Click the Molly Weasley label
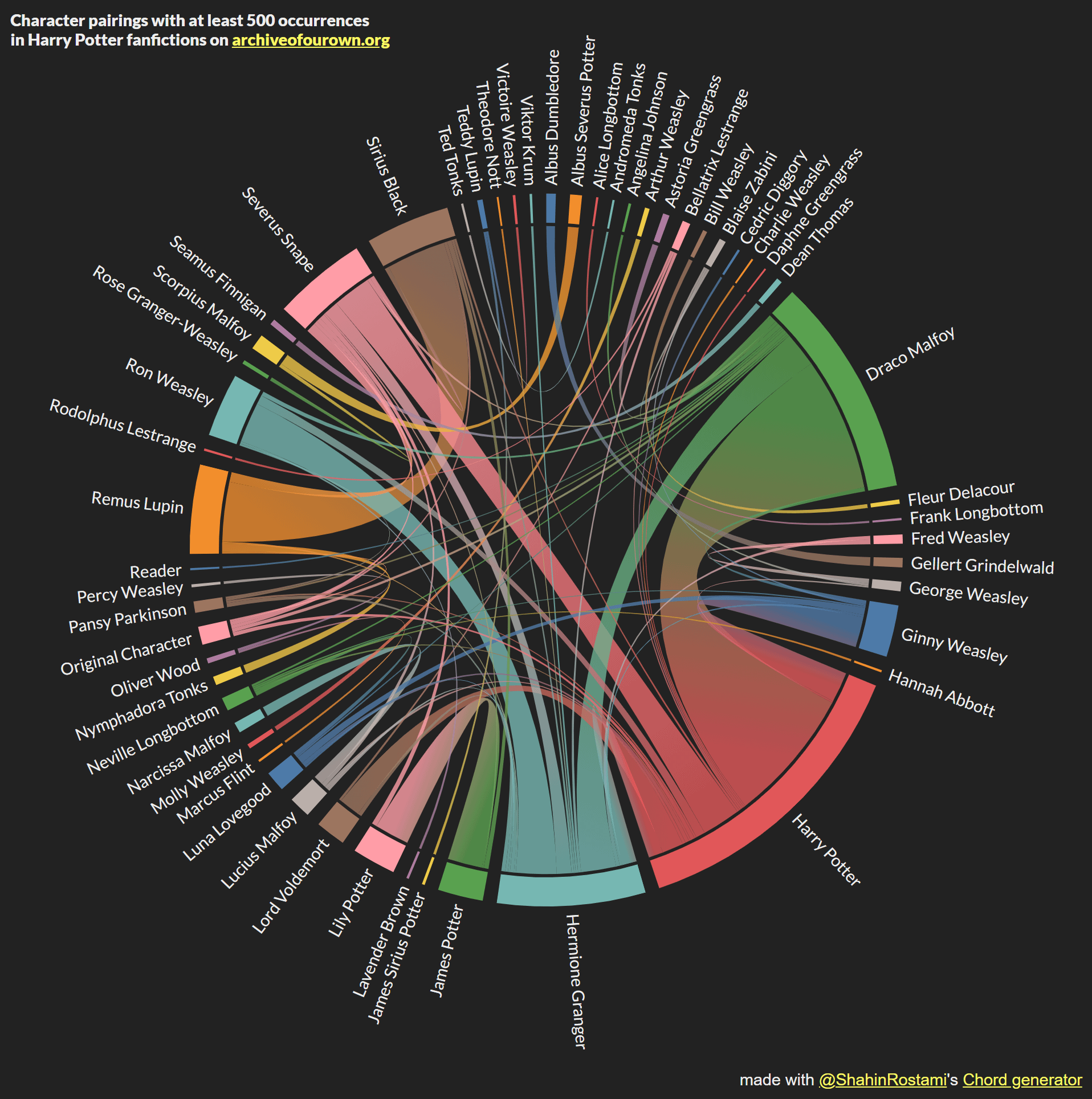Viewport: 1092px width, 1099px height. pyautogui.click(x=197, y=781)
